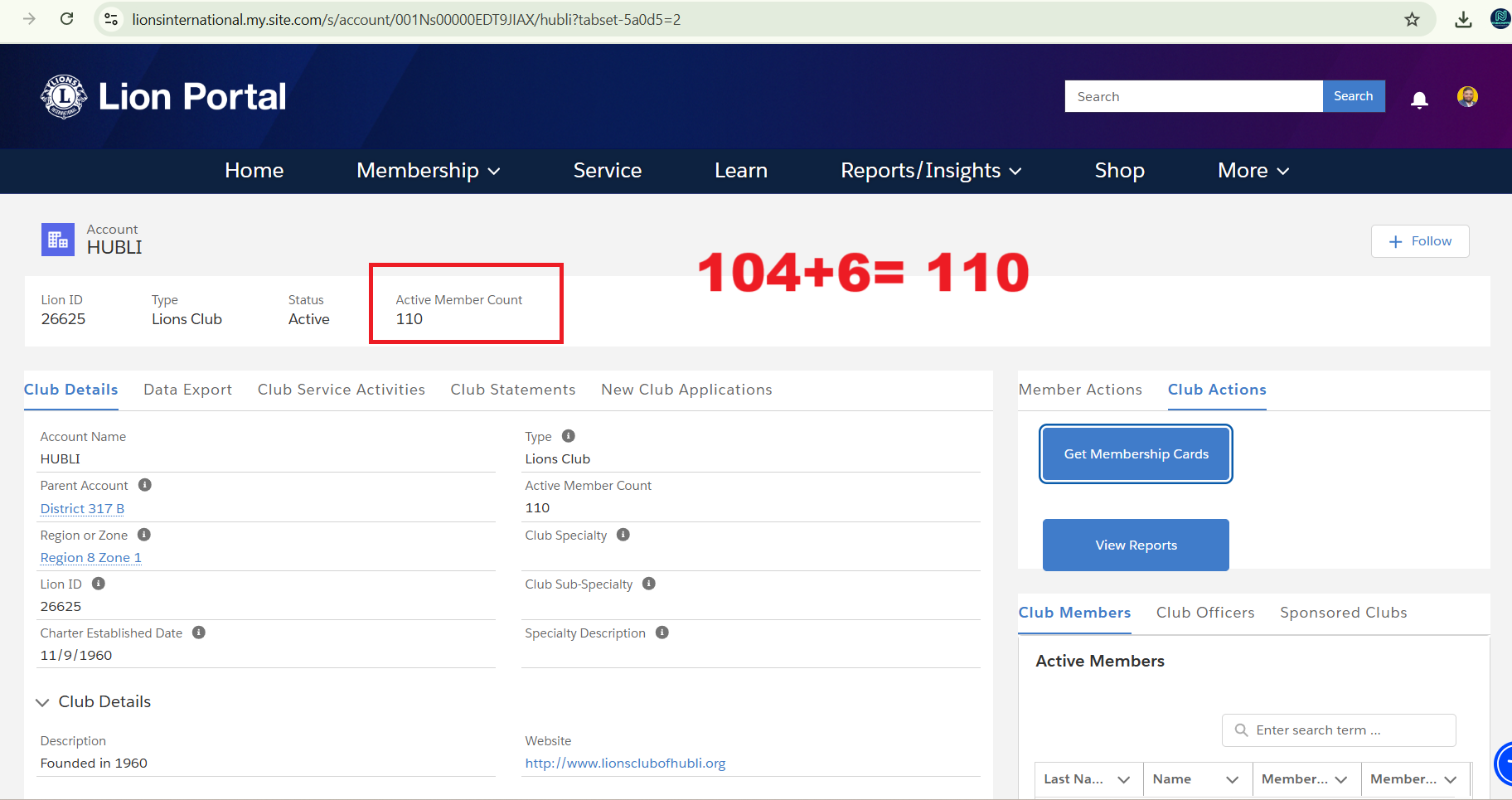Image resolution: width=1512 pixels, height=800 pixels.
Task: Open the District 317 B link
Action: (82, 509)
